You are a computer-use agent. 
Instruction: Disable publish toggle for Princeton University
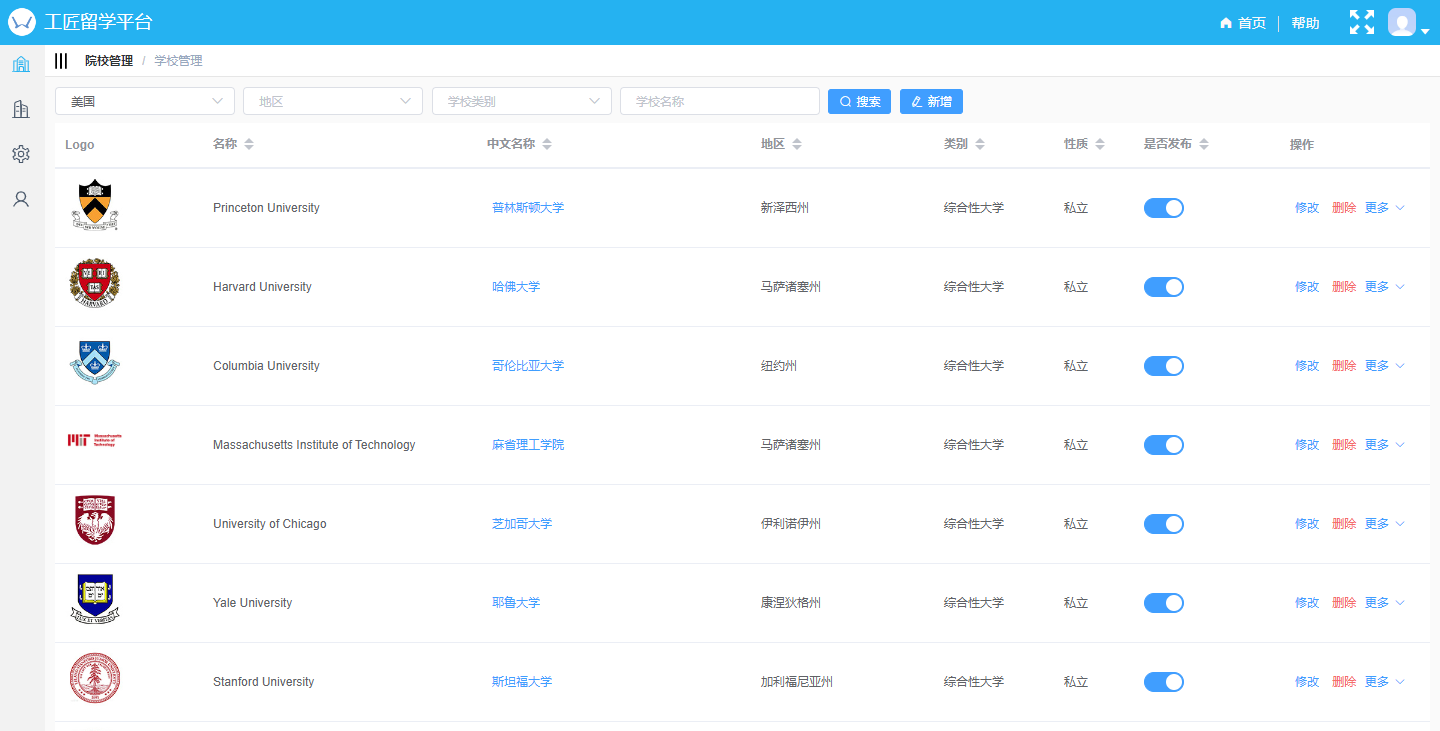click(x=1163, y=208)
